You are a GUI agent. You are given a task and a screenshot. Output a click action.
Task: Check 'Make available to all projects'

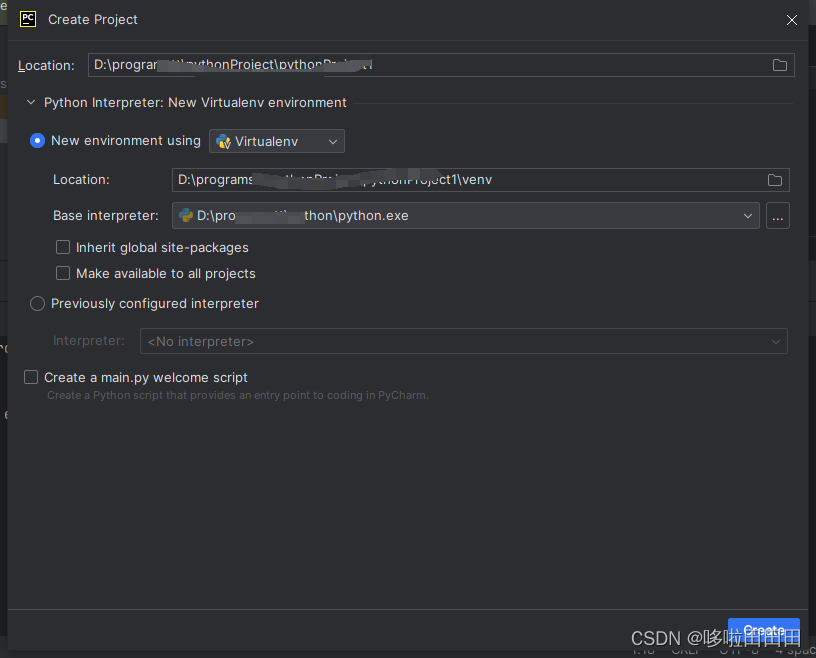pyautogui.click(x=63, y=273)
